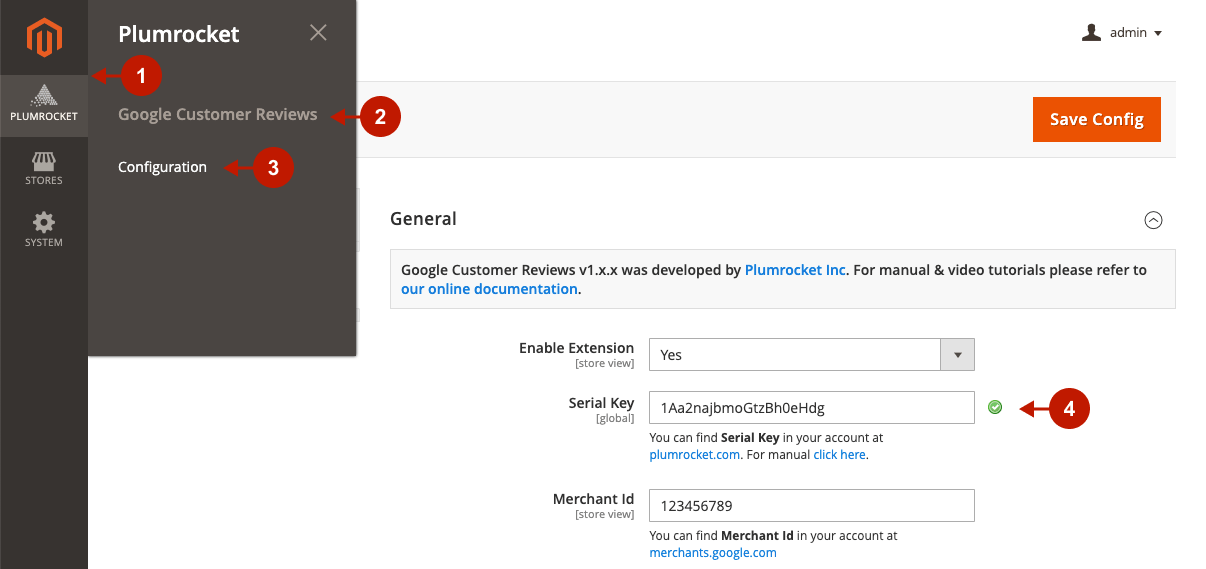The width and height of the screenshot is (1206, 569).
Task: Open the Plumrocket sidebar menu
Action: pos(44,105)
